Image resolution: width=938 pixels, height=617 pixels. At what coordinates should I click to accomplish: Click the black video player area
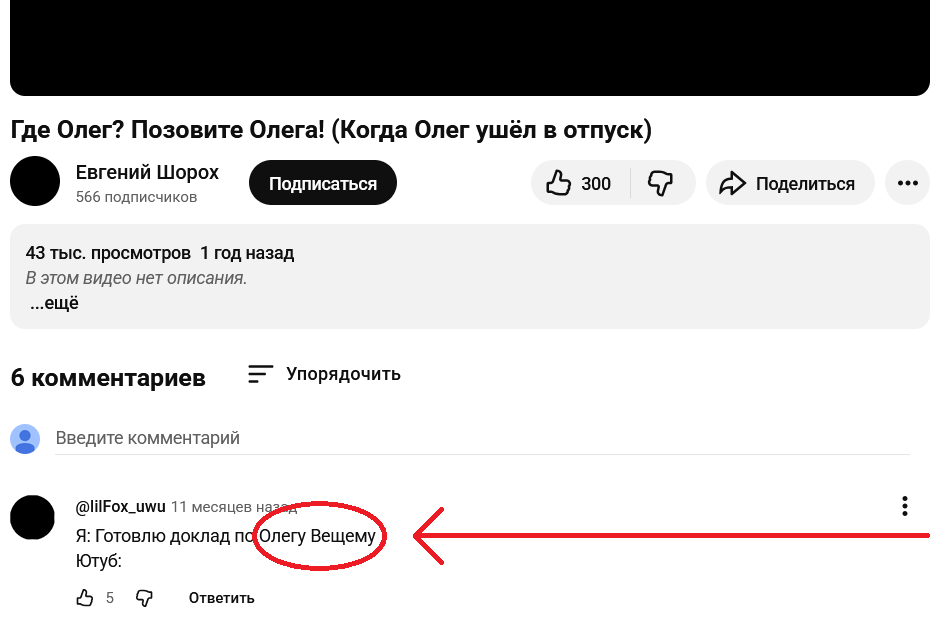[469, 47]
